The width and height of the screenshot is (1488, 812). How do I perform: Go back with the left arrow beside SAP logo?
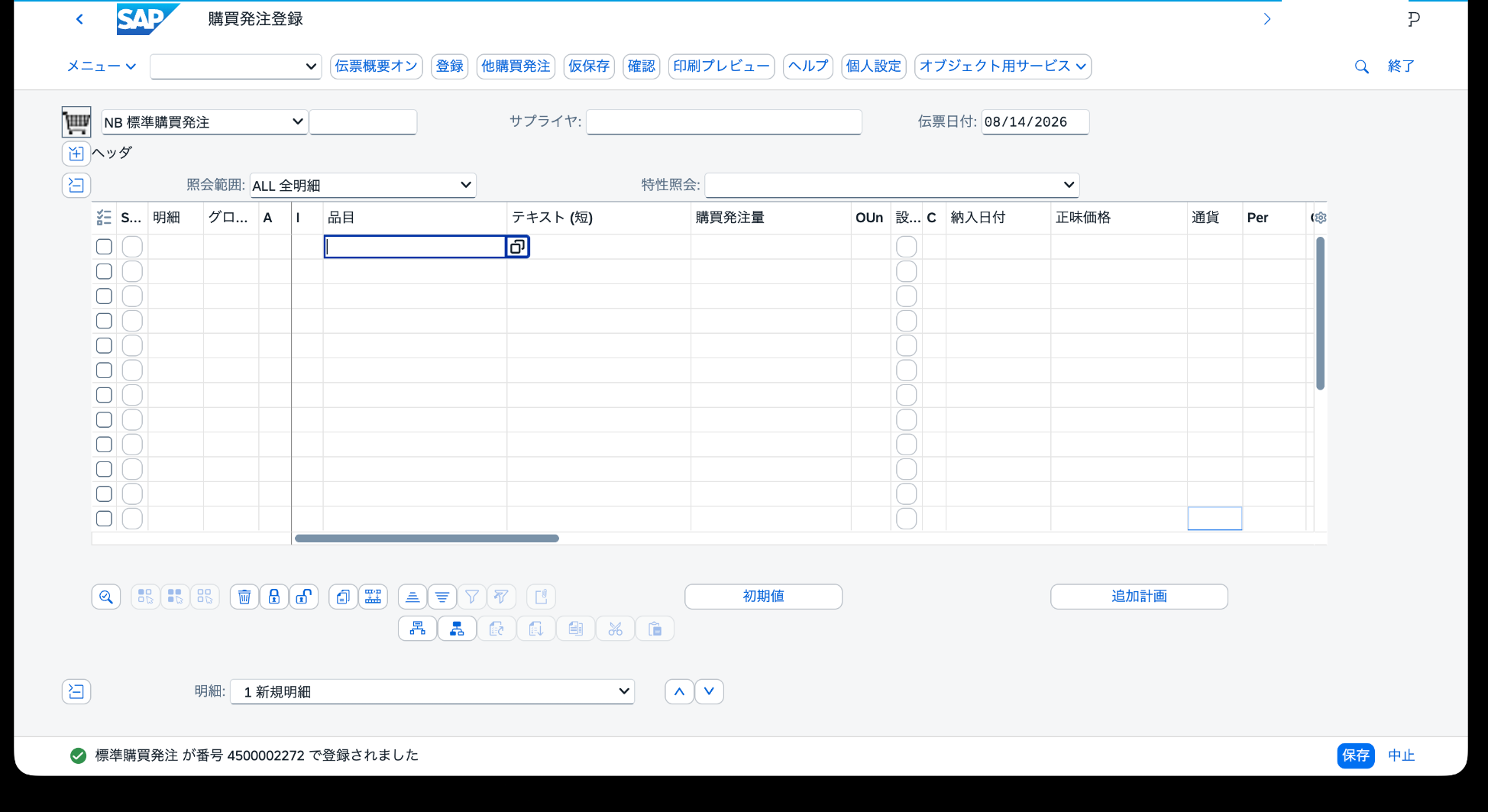(79, 19)
